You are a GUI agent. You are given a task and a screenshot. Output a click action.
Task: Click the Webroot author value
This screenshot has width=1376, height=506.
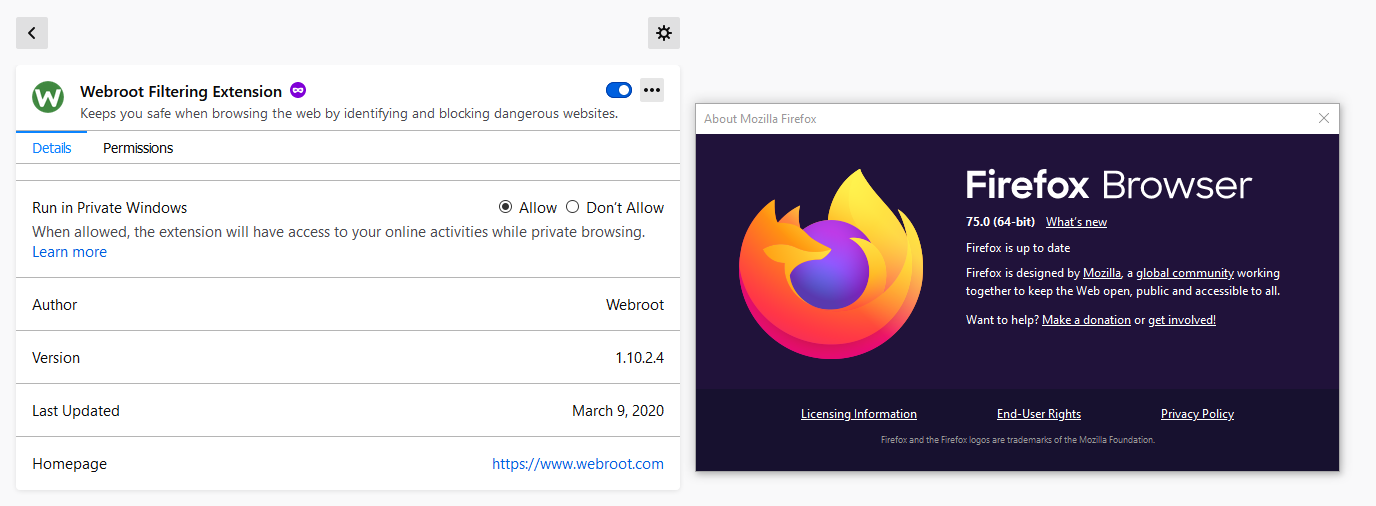pos(635,305)
